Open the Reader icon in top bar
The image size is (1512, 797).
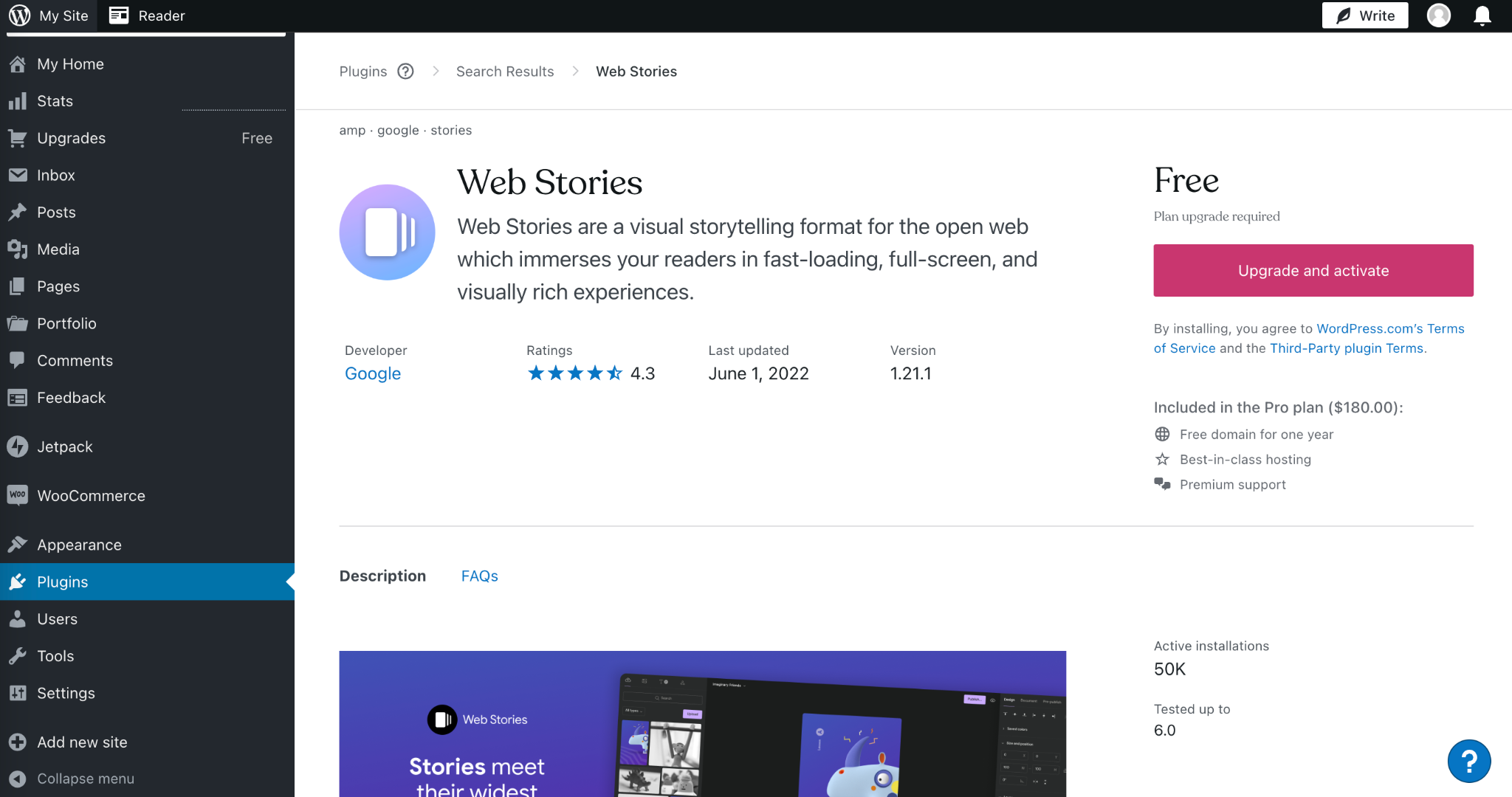[119, 15]
